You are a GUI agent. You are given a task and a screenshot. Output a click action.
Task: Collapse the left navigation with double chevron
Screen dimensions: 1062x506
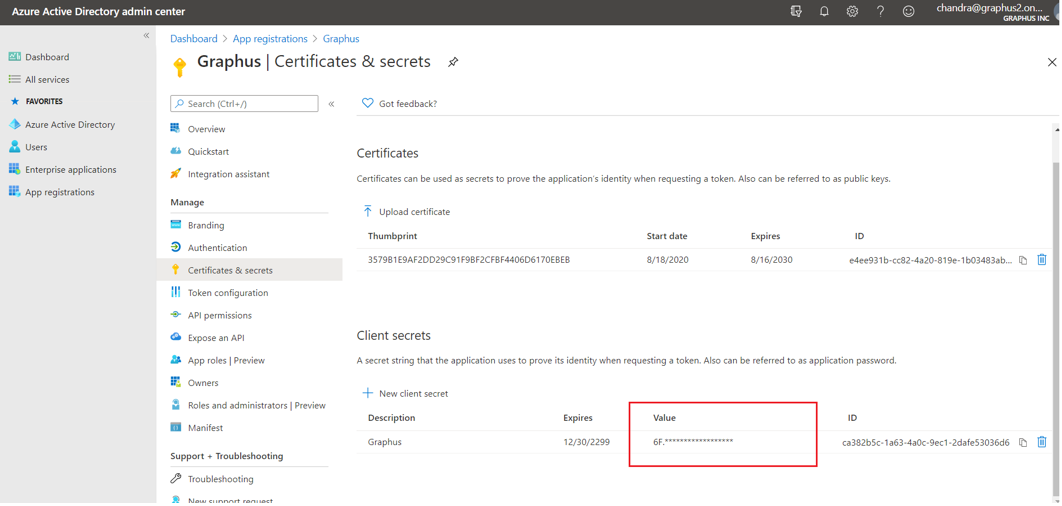tap(146, 35)
